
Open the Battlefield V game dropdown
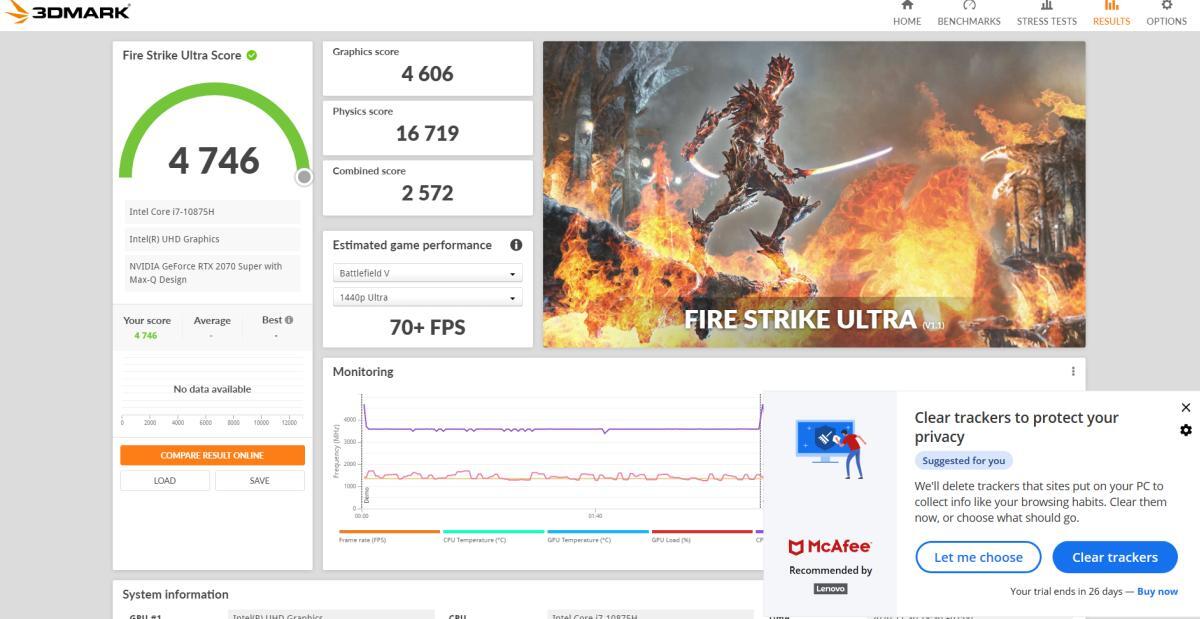click(428, 273)
